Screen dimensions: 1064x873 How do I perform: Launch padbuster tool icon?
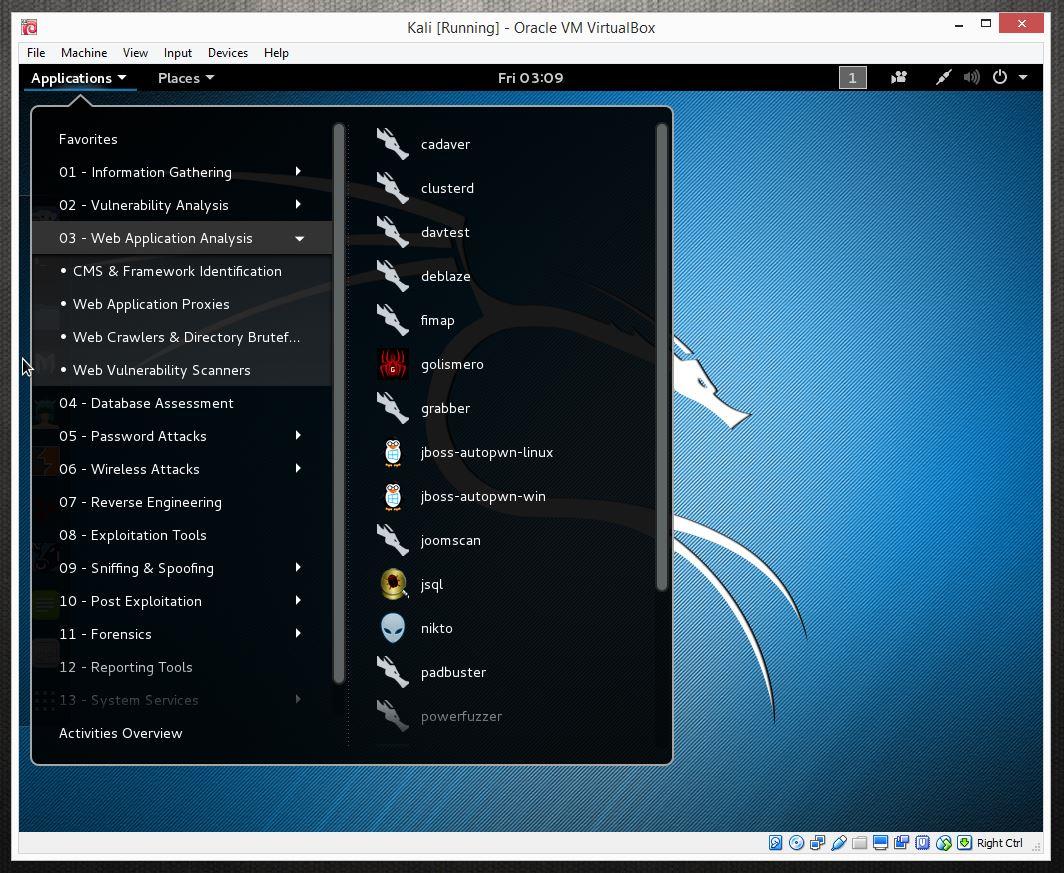pos(392,672)
